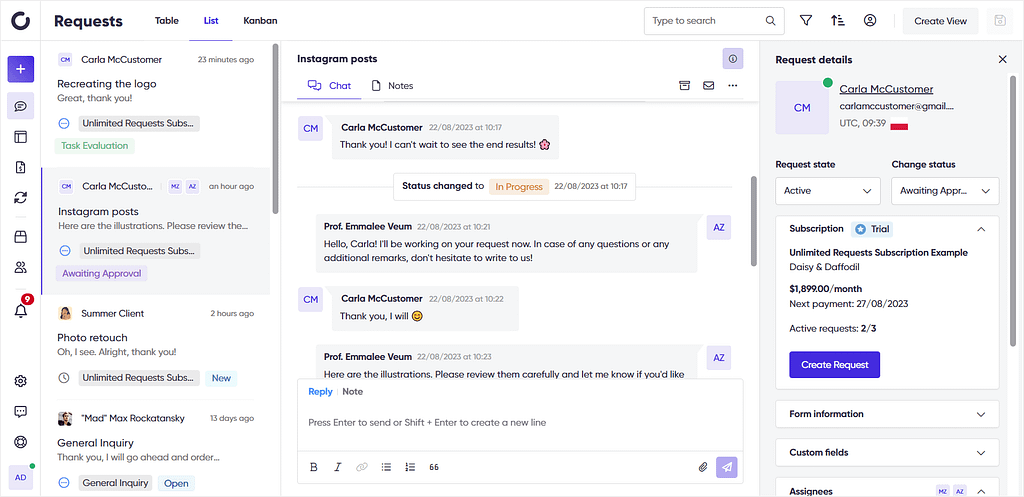The width and height of the screenshot is (1024, 497).
Task: Open the chat requests sidebar icon
Action: pos(21,106)
